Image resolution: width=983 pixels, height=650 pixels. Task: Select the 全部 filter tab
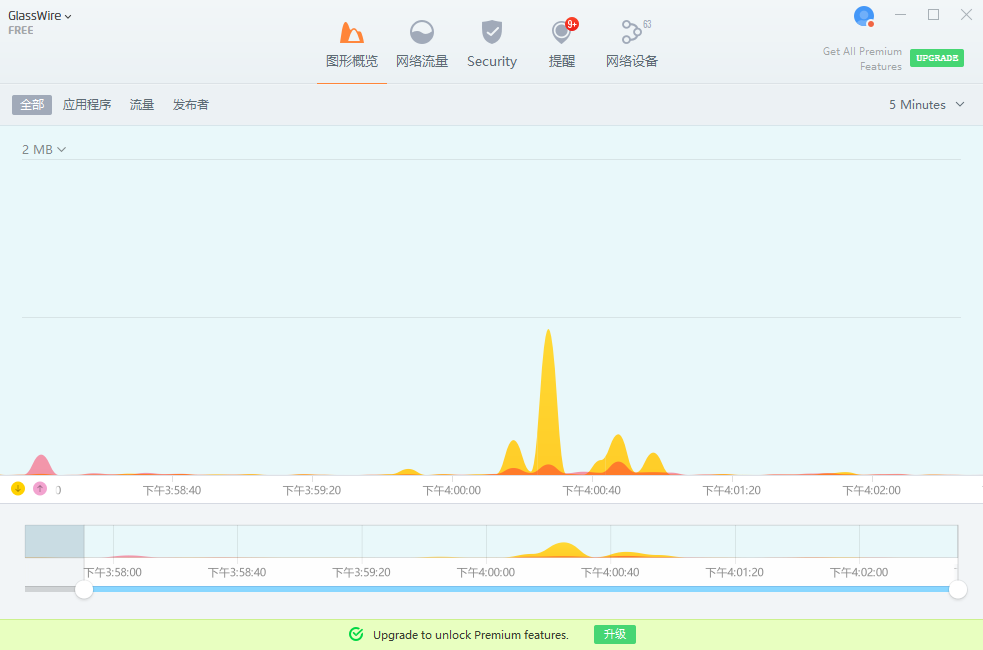coord(32,105)
